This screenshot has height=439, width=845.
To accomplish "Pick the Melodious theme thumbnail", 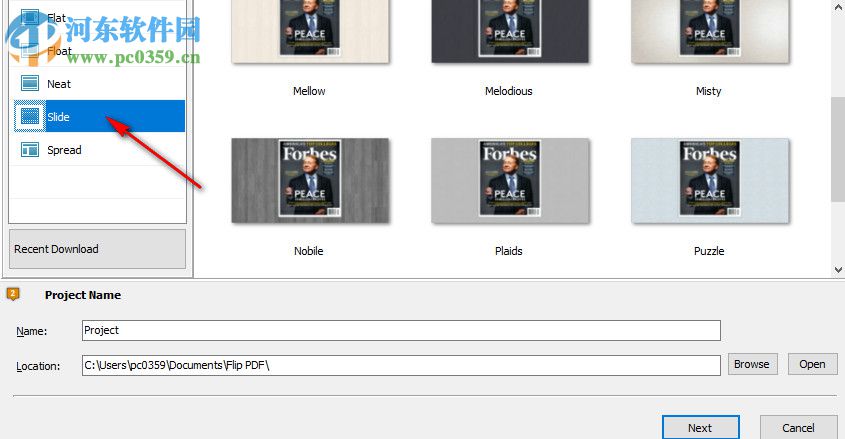I will (x=510, y=32).
